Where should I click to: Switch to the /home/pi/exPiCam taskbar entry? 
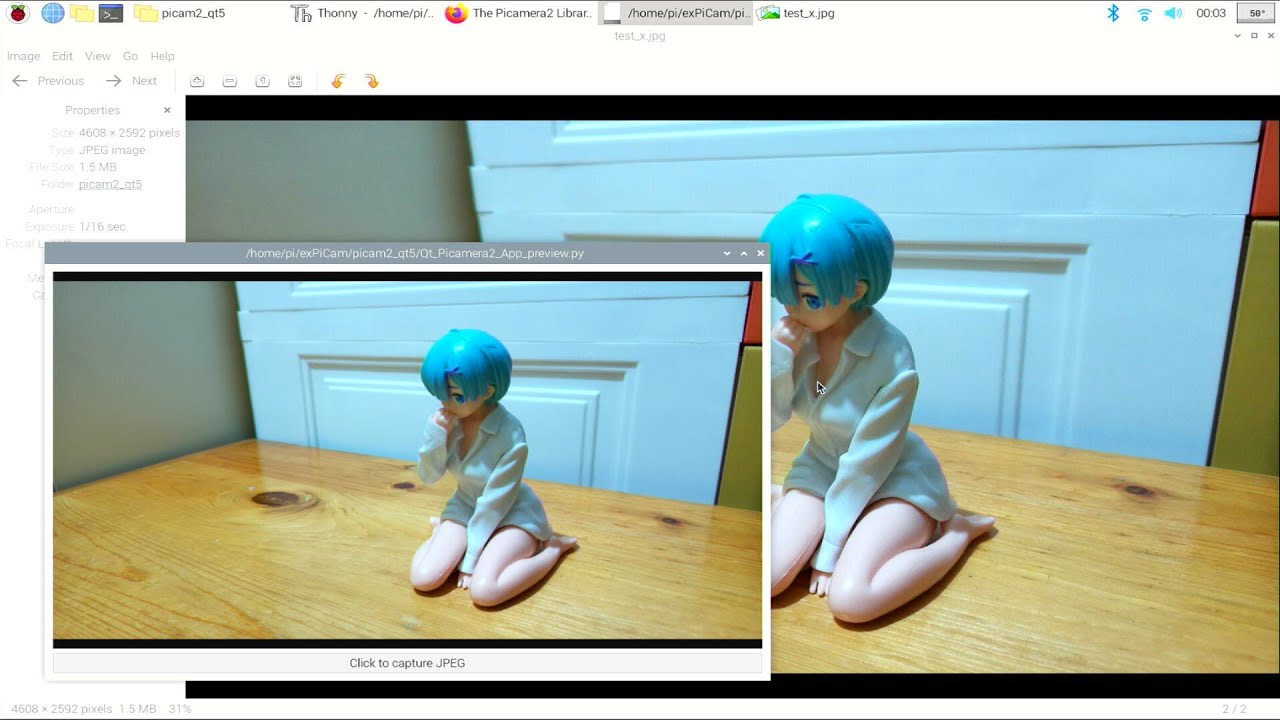675,13
